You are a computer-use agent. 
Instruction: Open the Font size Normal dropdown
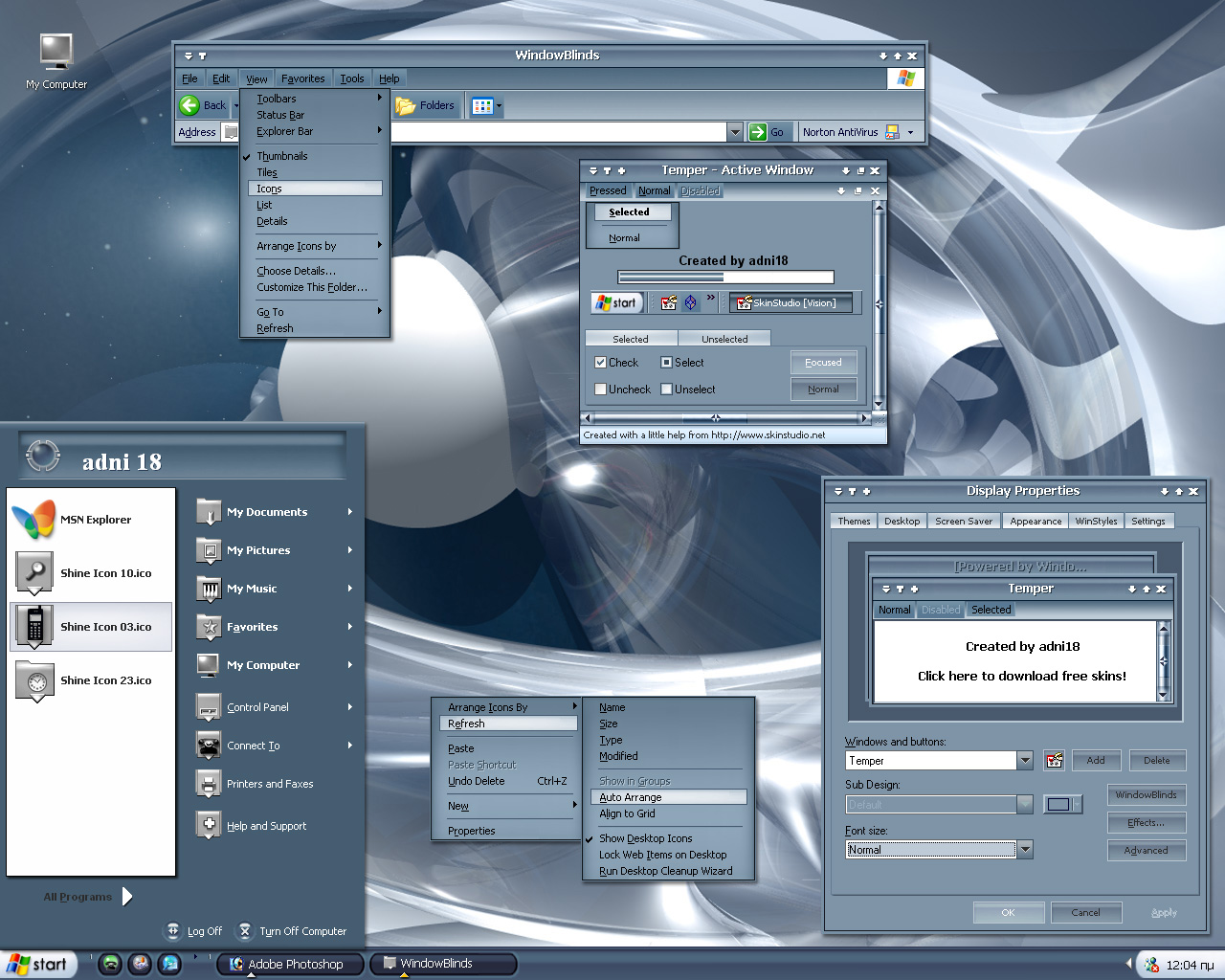[x=1025, y=849]
